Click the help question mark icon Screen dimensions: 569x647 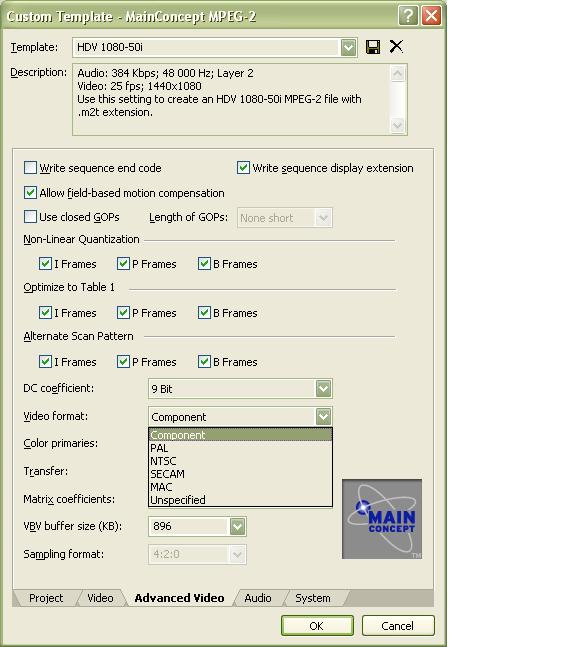[x=408, y=16]
